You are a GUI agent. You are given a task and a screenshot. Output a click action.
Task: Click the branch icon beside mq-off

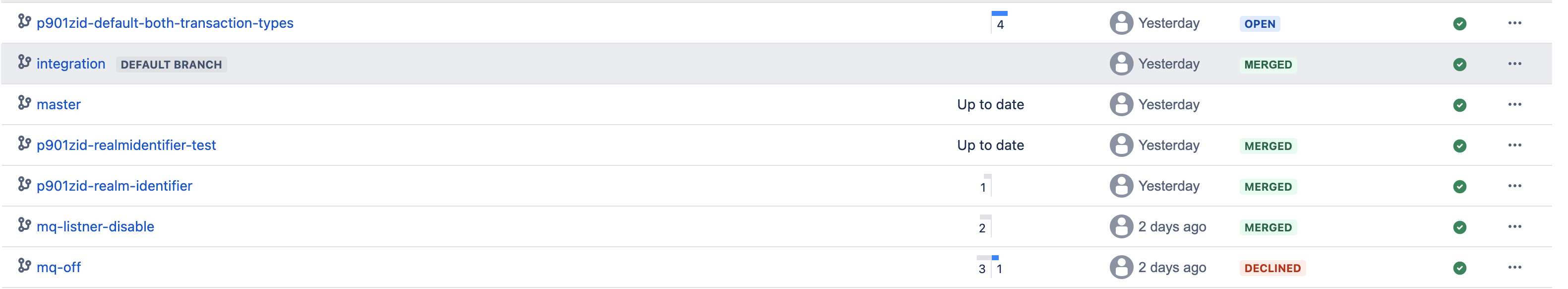[24, 267]
